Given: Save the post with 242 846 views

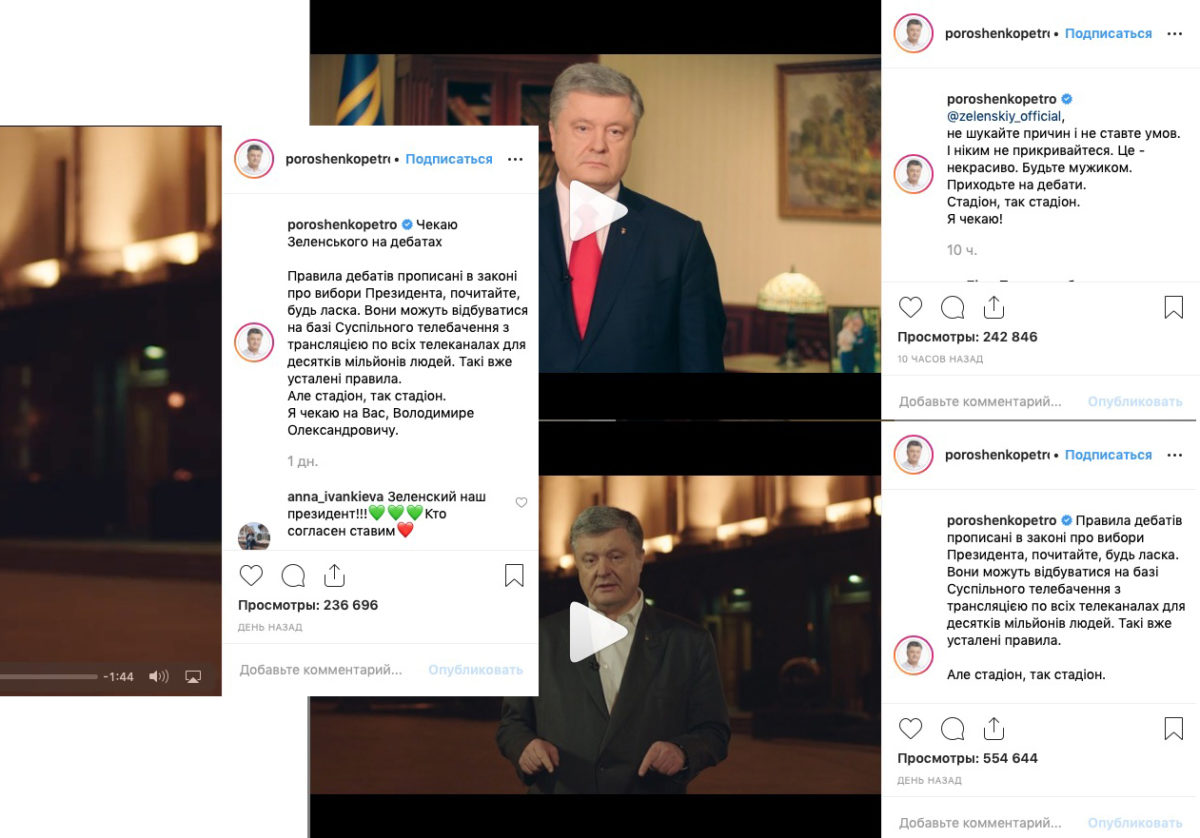Looking at the screenshot, I should [x=1174, y=307].
